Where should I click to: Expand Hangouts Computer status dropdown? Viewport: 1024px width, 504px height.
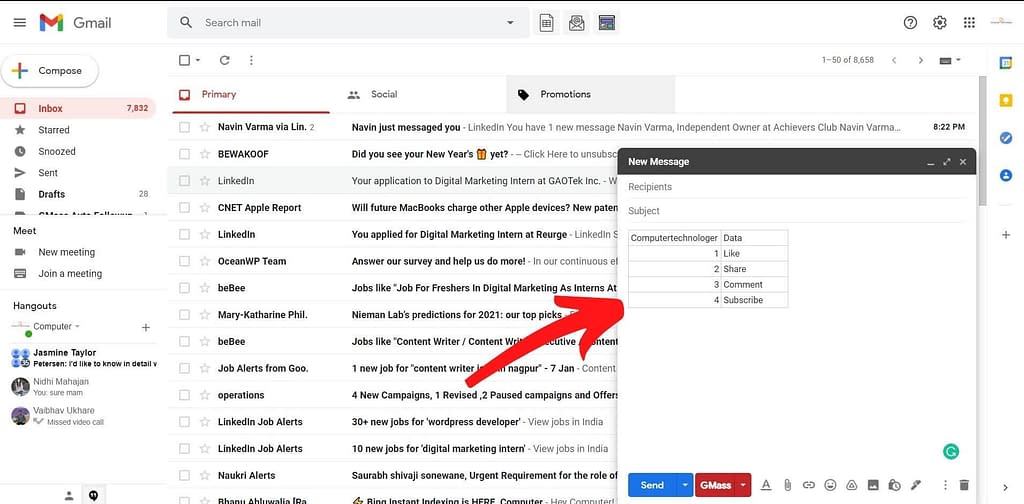point(78,326)
